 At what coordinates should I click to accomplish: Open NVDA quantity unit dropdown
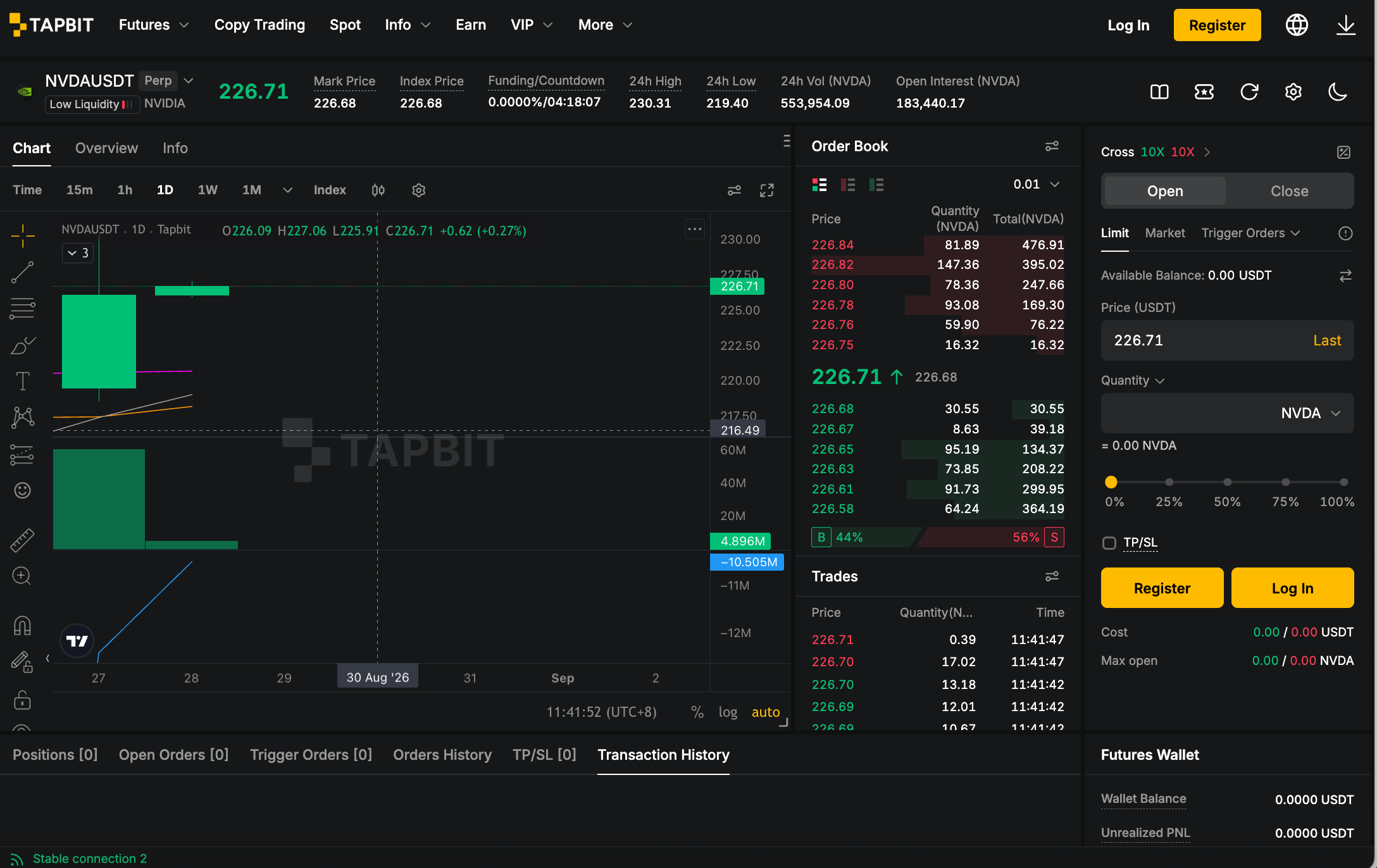click(x=1311, y=413)
